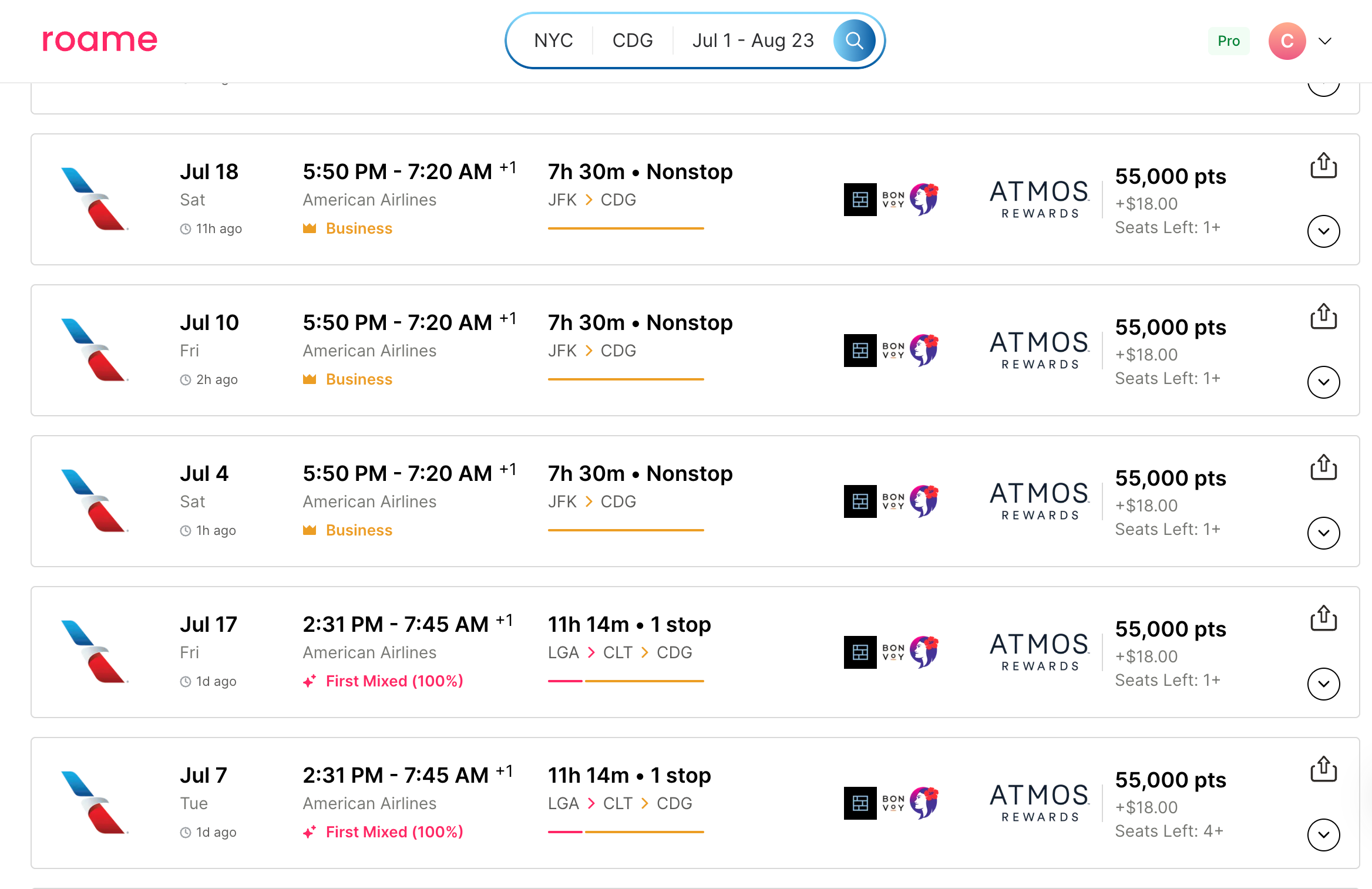
Task: Click the pink cabin mix bar on Jul 7 flight
Action: [x=564, y=831]
